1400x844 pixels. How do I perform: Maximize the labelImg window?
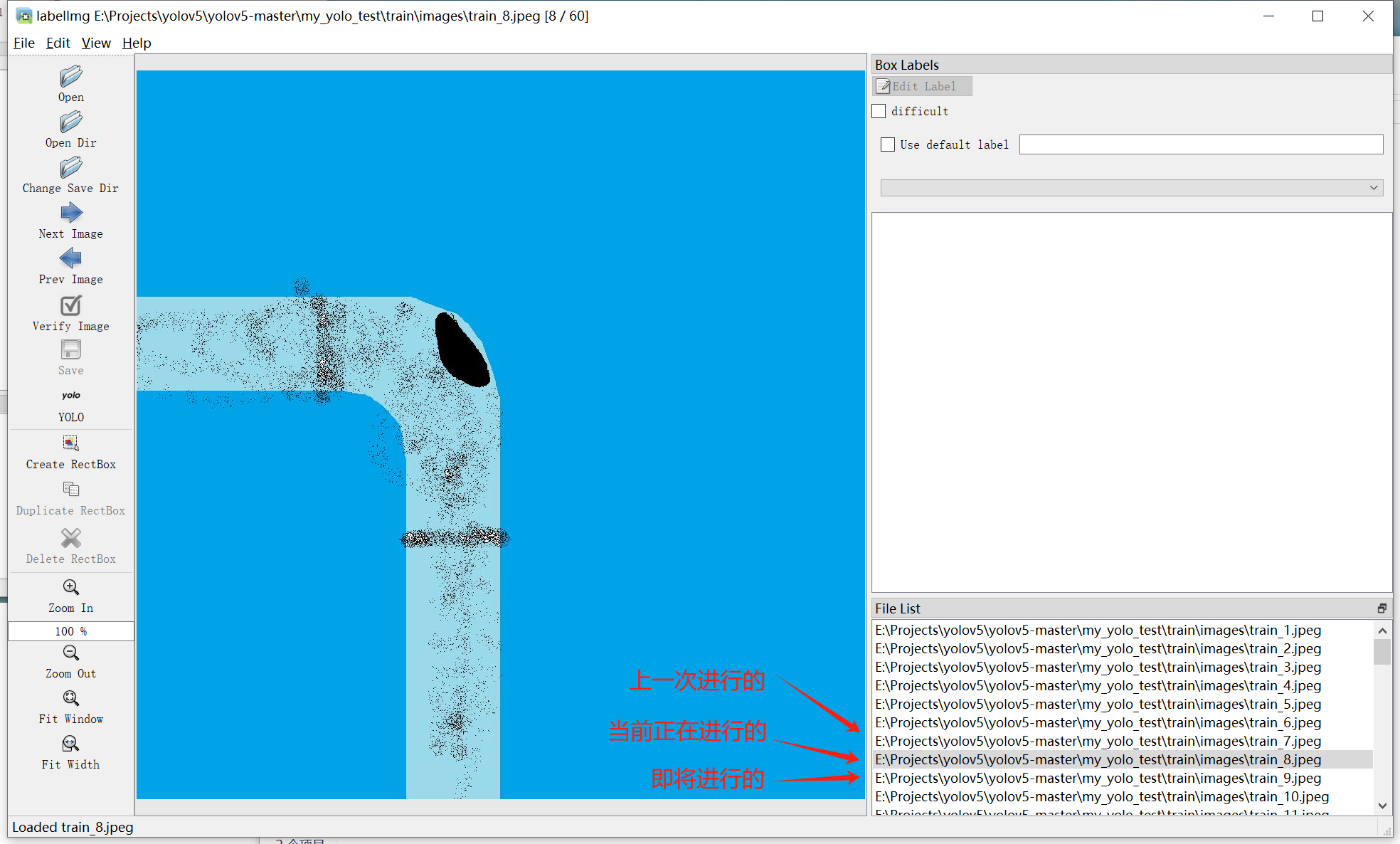pos(1317,16)
